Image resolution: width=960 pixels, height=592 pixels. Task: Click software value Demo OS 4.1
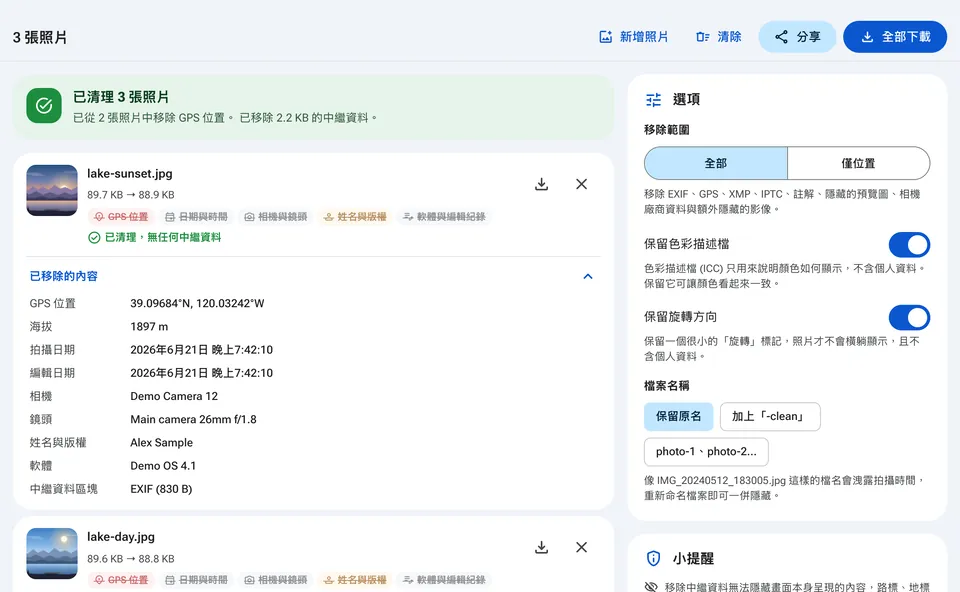163,466
